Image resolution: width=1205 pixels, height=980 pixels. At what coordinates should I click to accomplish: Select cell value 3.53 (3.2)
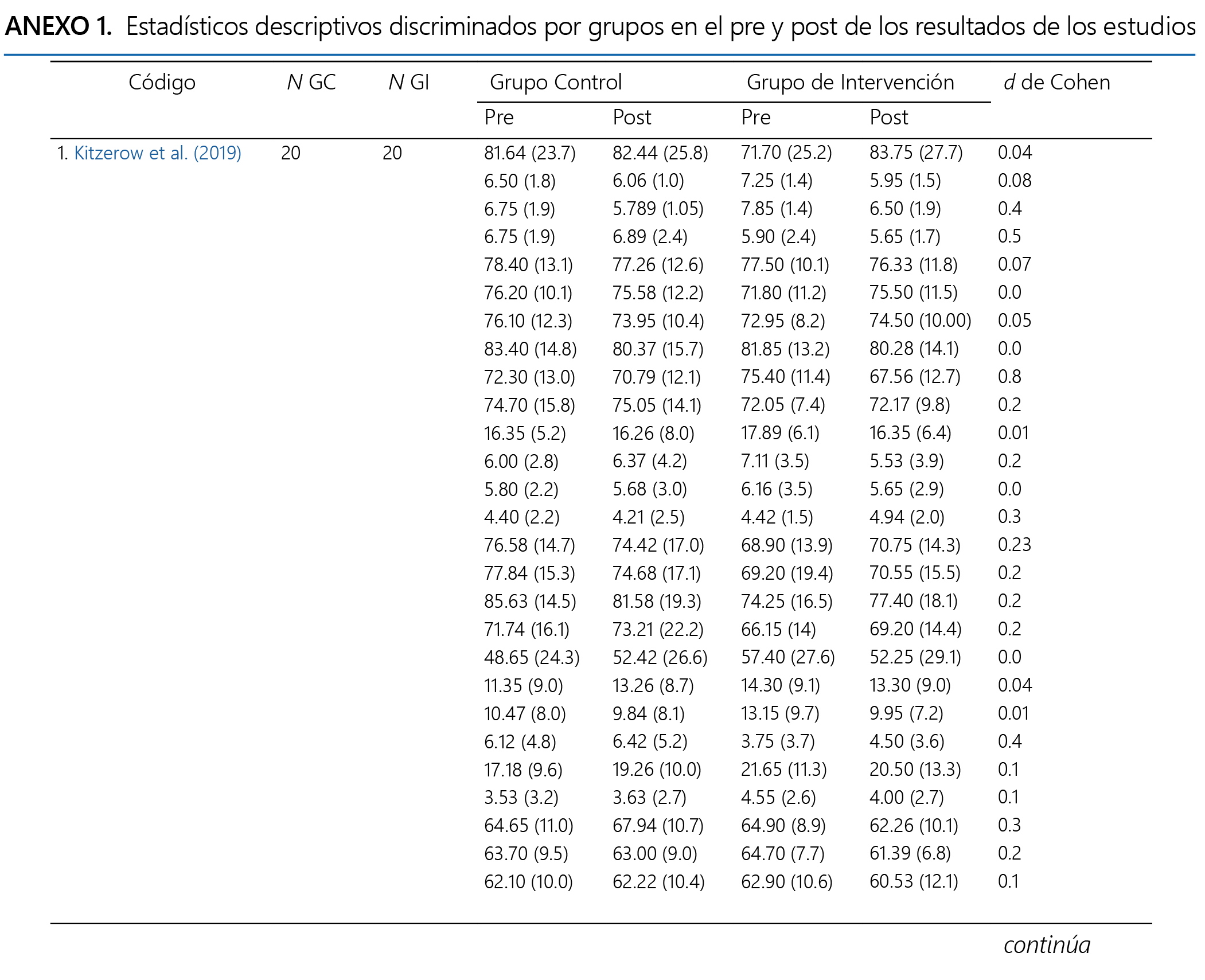pos(521,798)
